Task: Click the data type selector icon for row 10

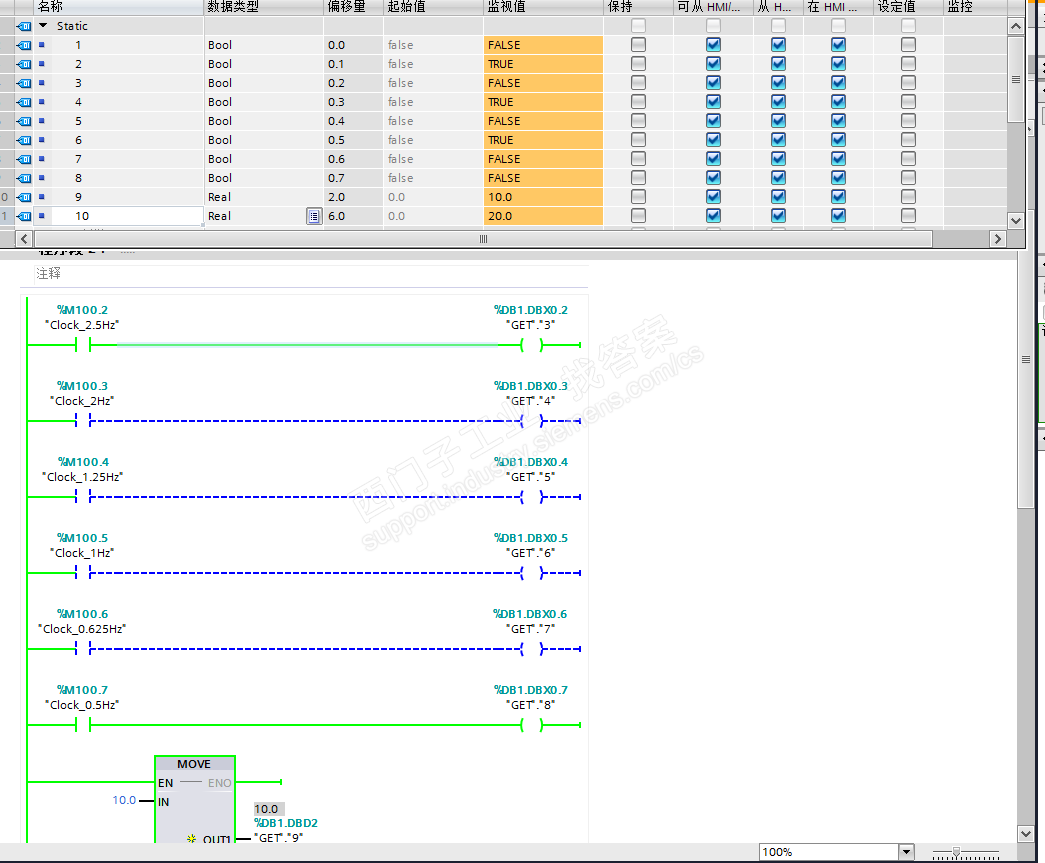Action: (x=314, y=216)
